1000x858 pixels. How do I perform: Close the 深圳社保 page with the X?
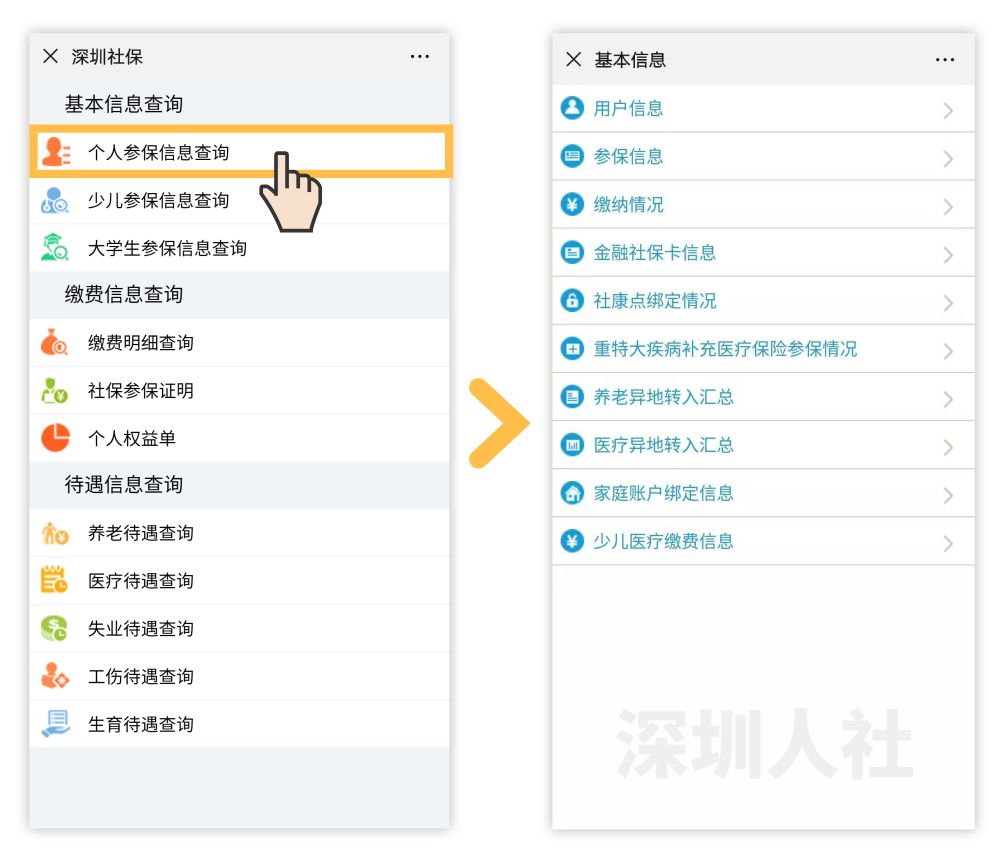[x=50, y=57]
